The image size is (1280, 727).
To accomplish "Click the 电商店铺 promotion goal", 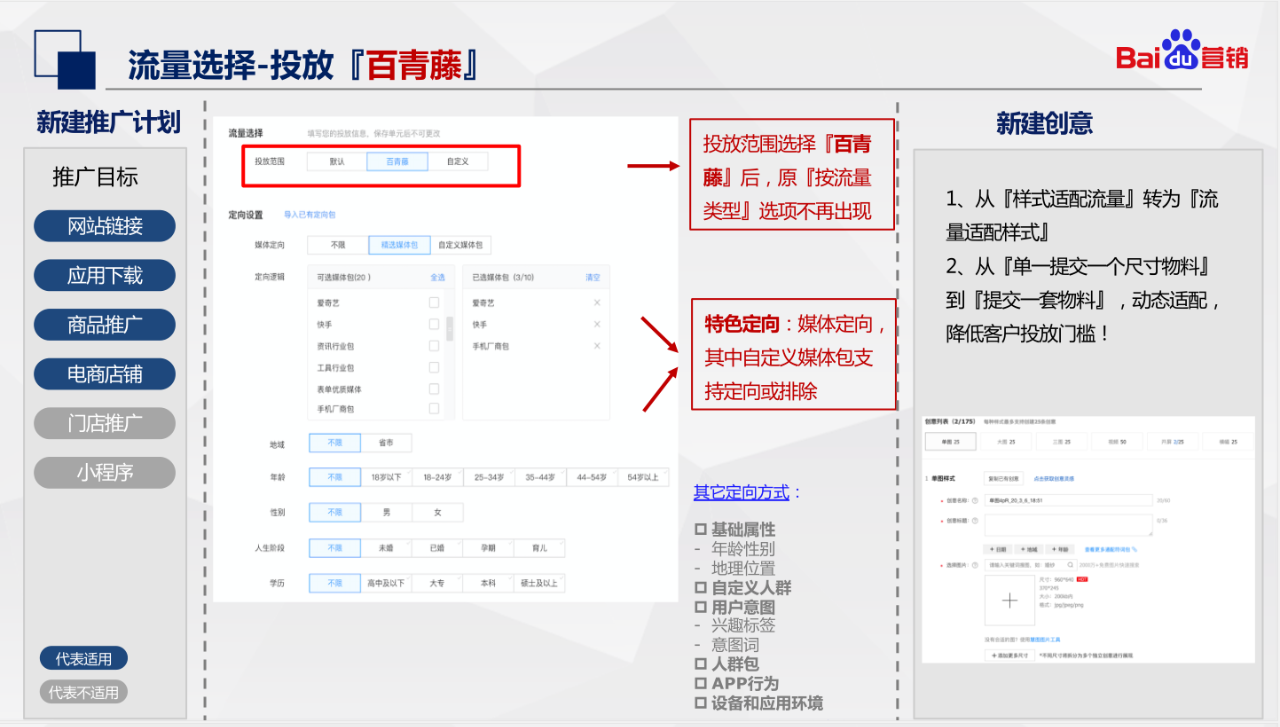I will 105,374.
